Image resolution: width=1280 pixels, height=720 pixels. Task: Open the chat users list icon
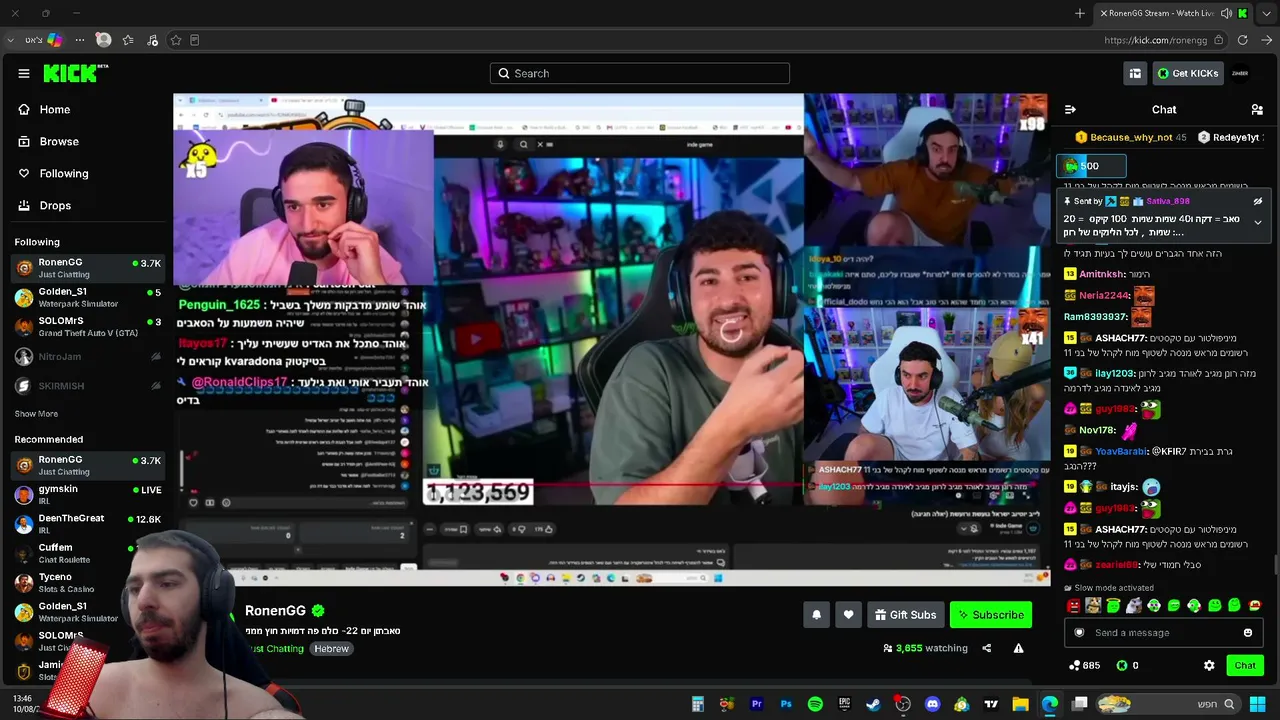[1257, 109]
